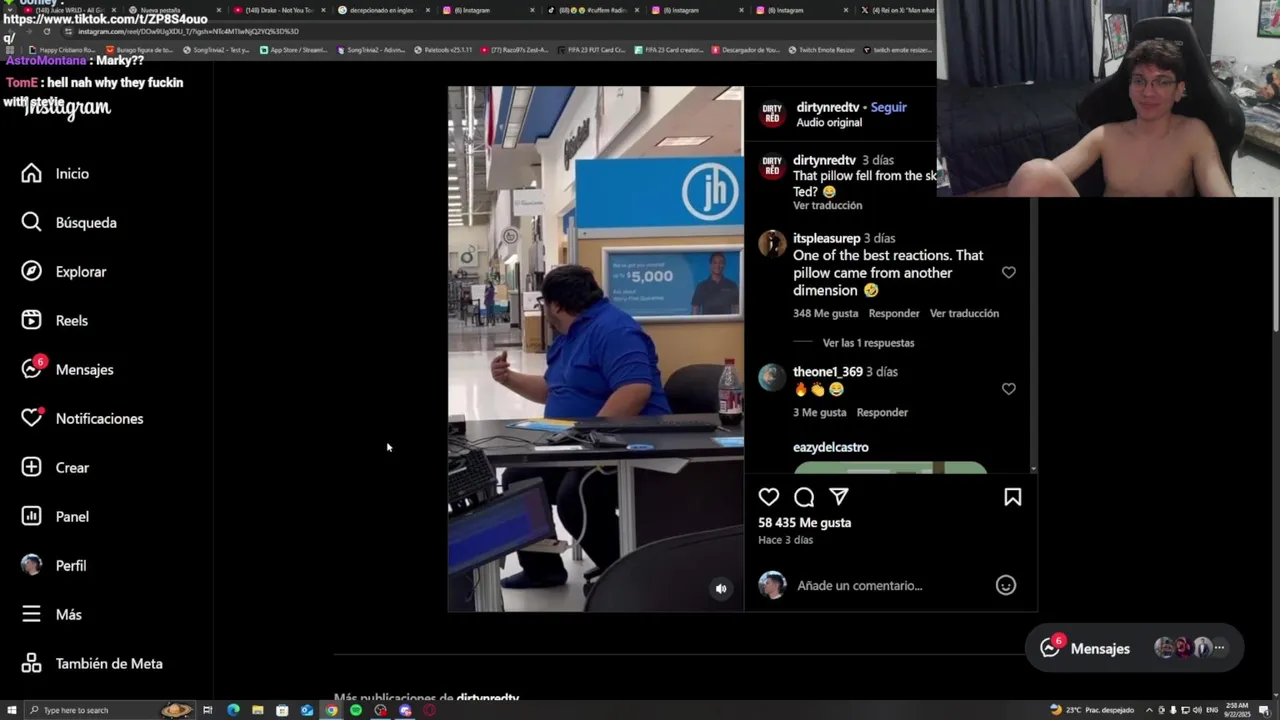1280x720 pixels.
Task: Reply to the itspleasurep comment with Responder
Action: (894, 314)
